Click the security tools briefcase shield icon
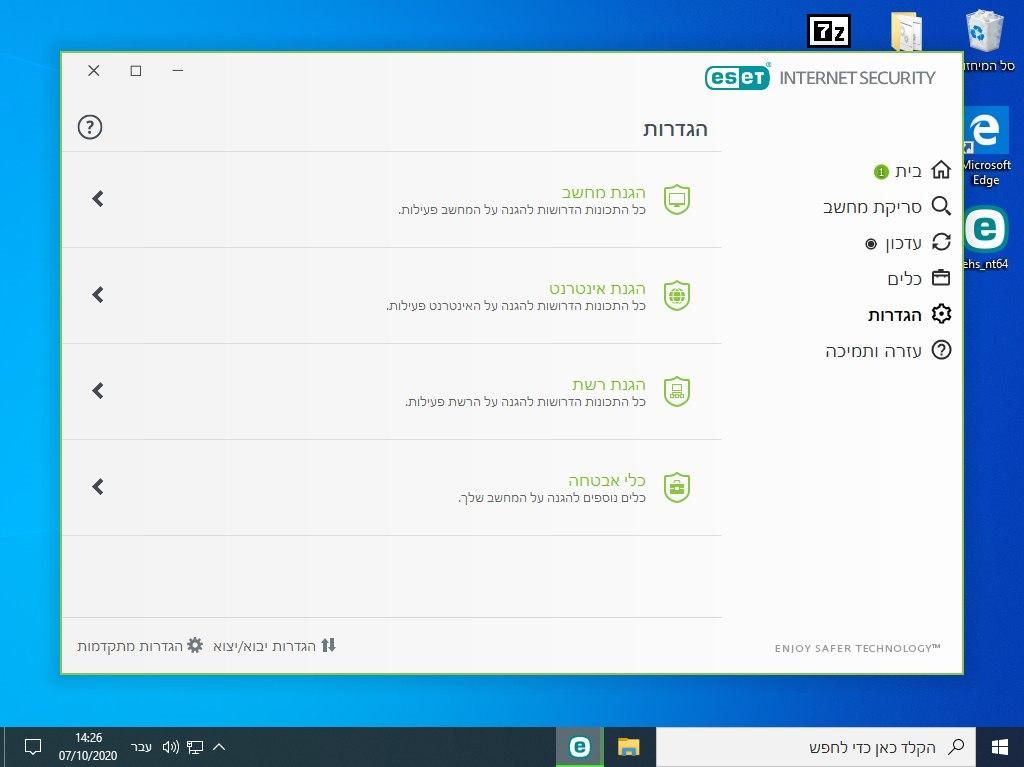1024x767 pixels. point(677,487)
